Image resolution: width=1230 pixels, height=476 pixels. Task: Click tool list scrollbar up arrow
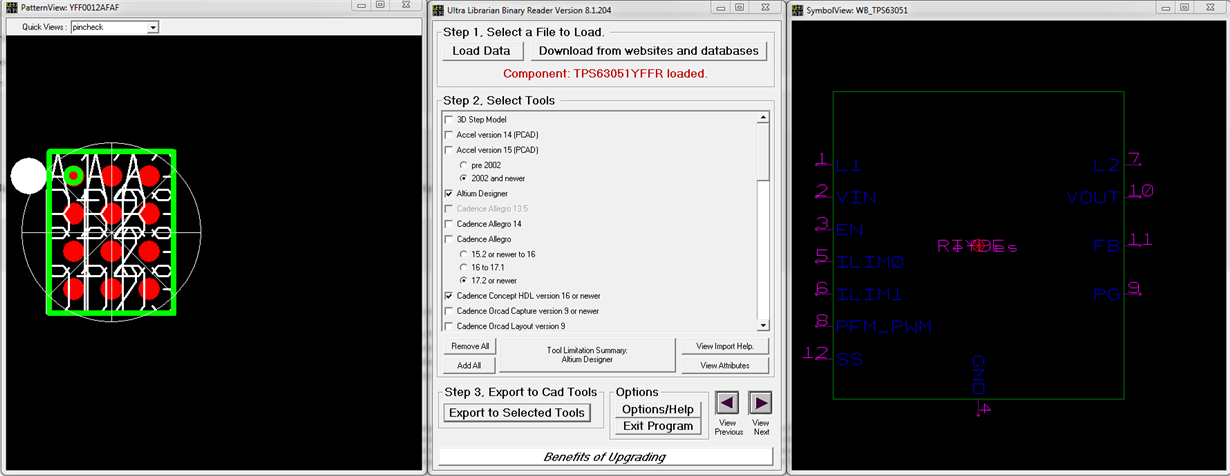click(x=763, y=118)
